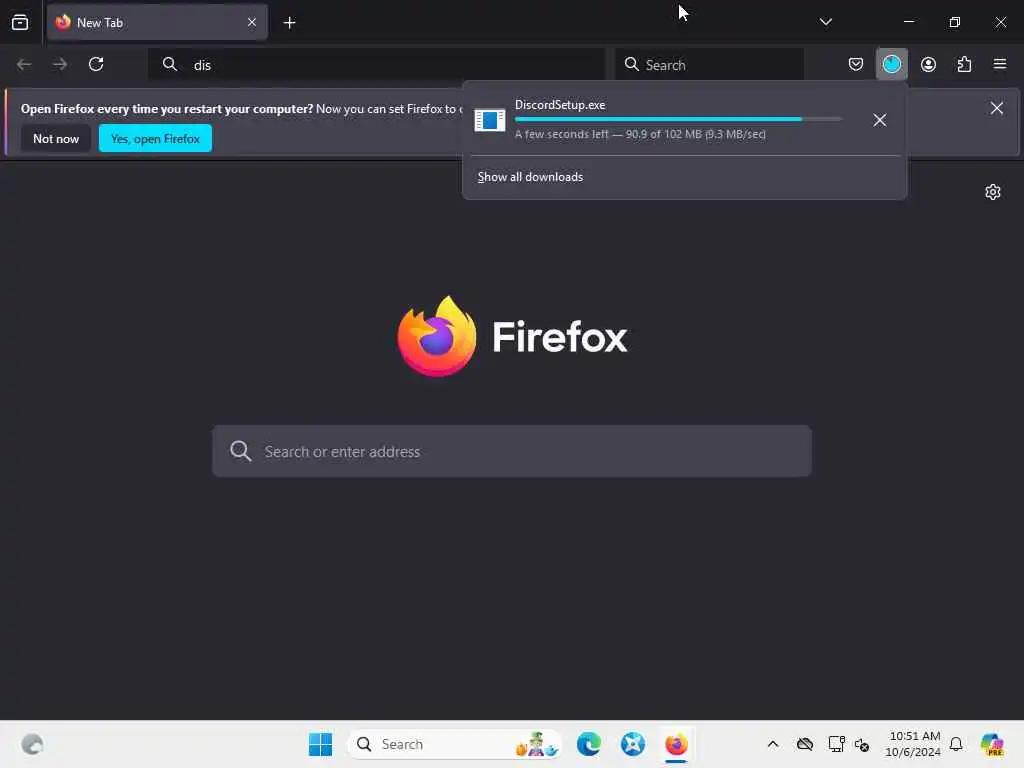The width and height of the screenshot is (1024, 768).
Task: Open Show all downloads
Action: click(x=530, y=177)
